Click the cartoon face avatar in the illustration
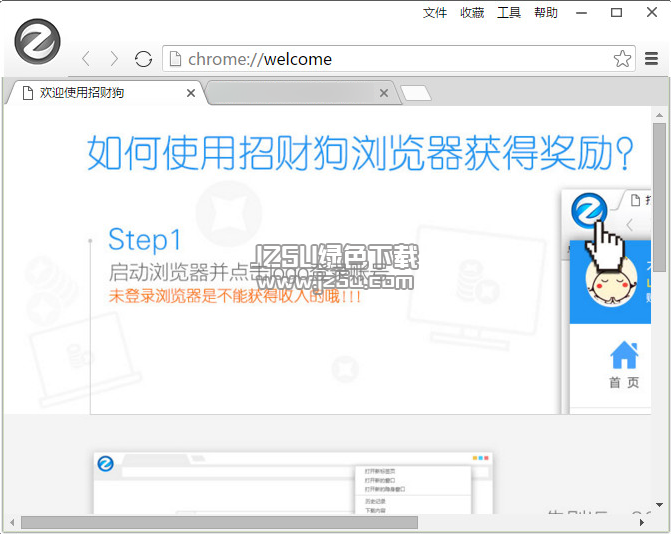This screenshot has height=534, width=671. [611, 282]
